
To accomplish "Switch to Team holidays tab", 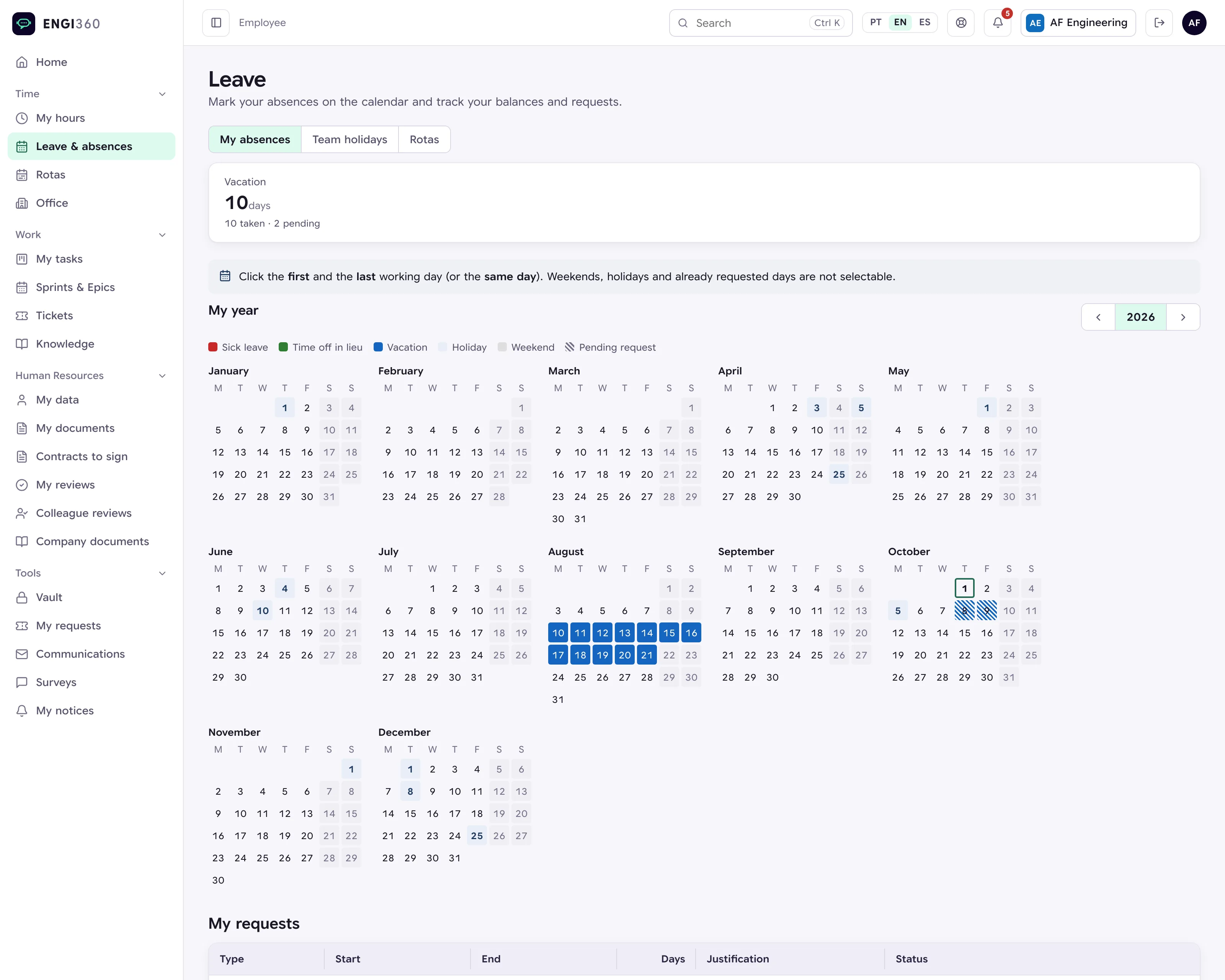I will tap(350, 140).
